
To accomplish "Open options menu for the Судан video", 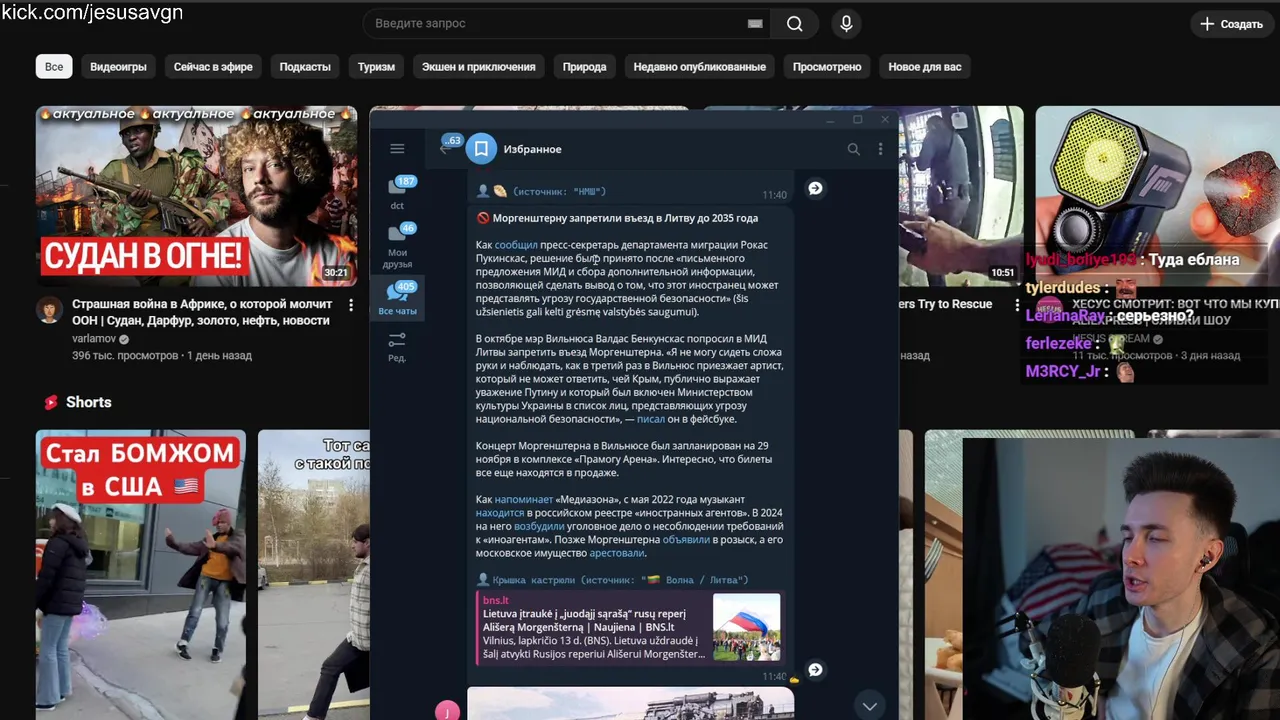I will click(351, 304).
